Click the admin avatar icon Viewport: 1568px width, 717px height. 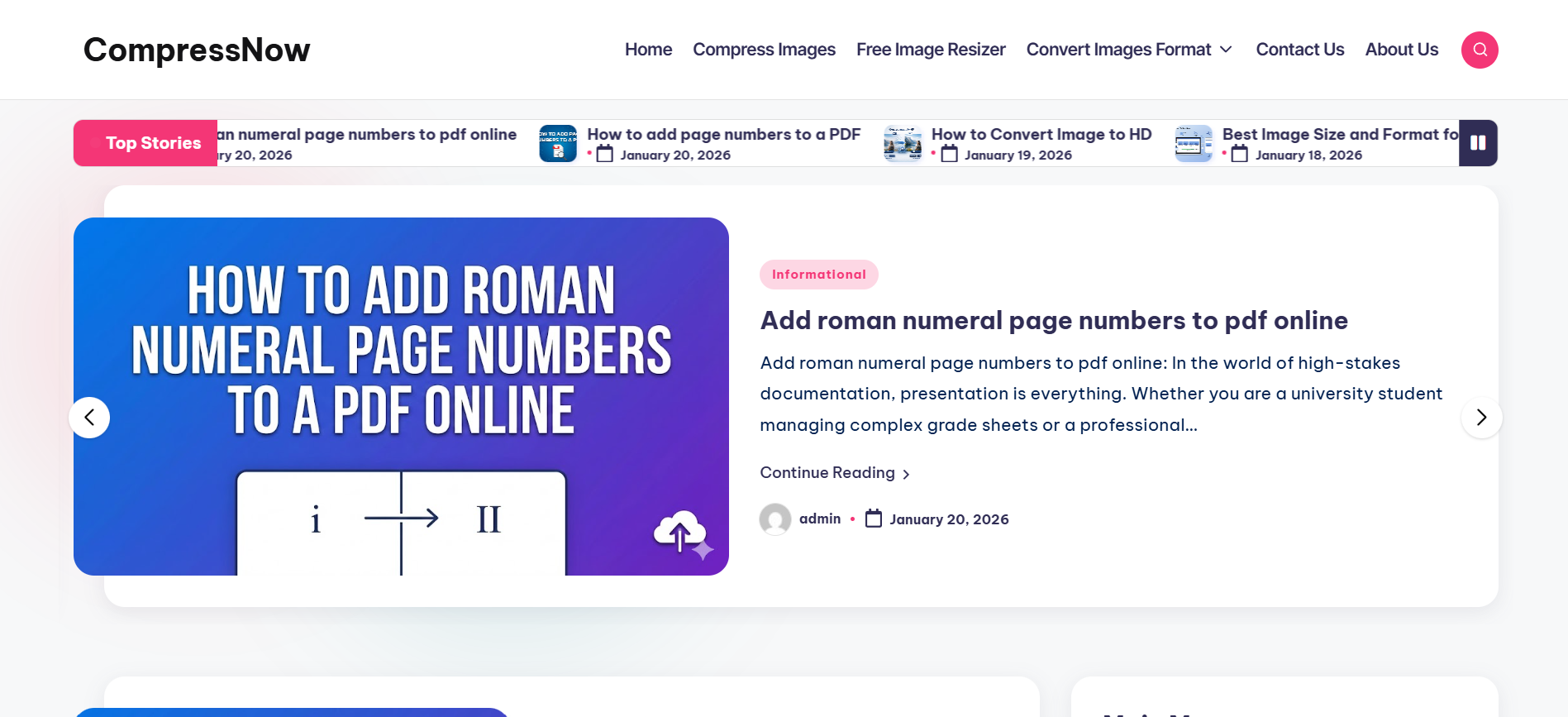click(775, 519)
